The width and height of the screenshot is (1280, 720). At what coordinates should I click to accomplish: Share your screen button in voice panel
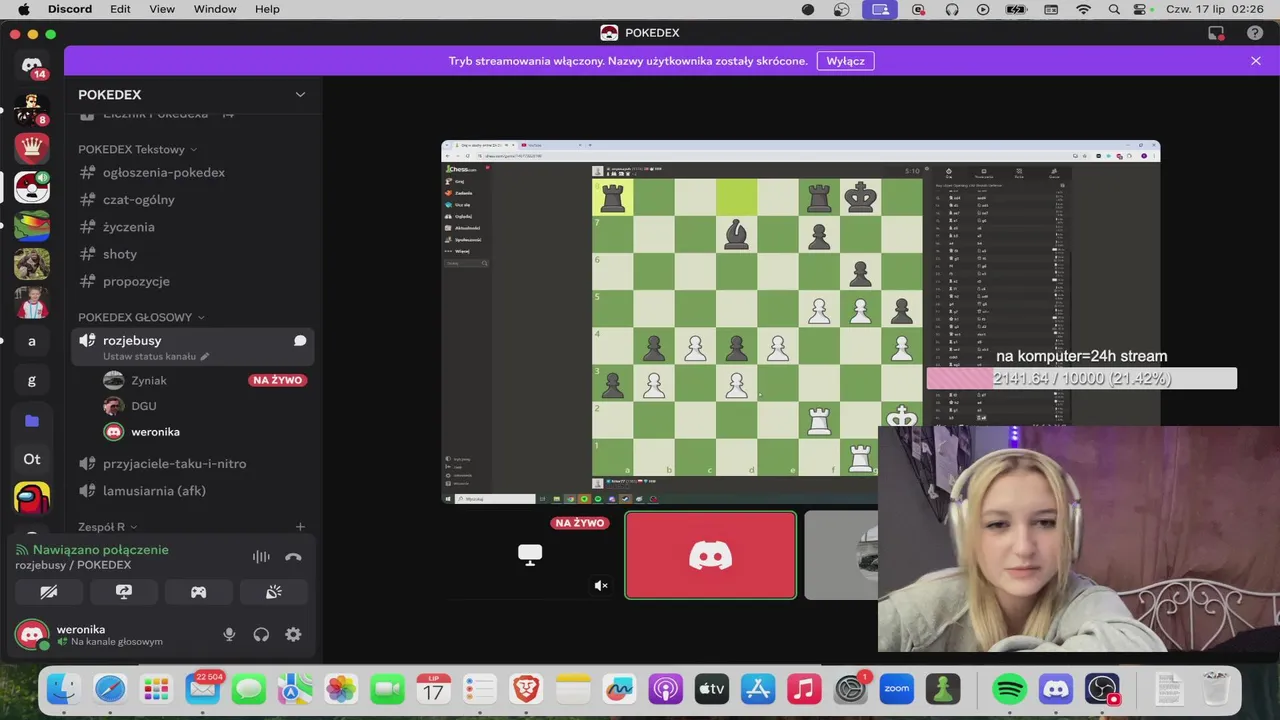(124, 592)
